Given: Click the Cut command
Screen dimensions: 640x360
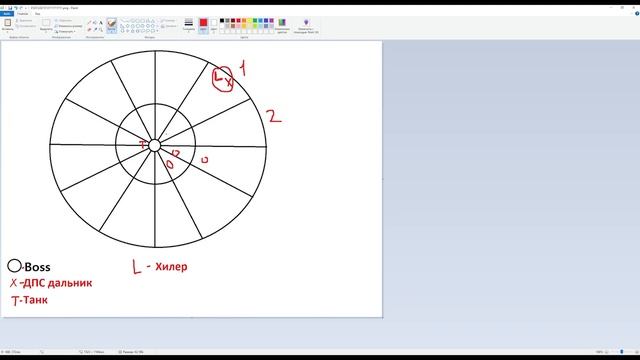Looking at the screenshot, I should pyautogui.click(x=24, y=20).
